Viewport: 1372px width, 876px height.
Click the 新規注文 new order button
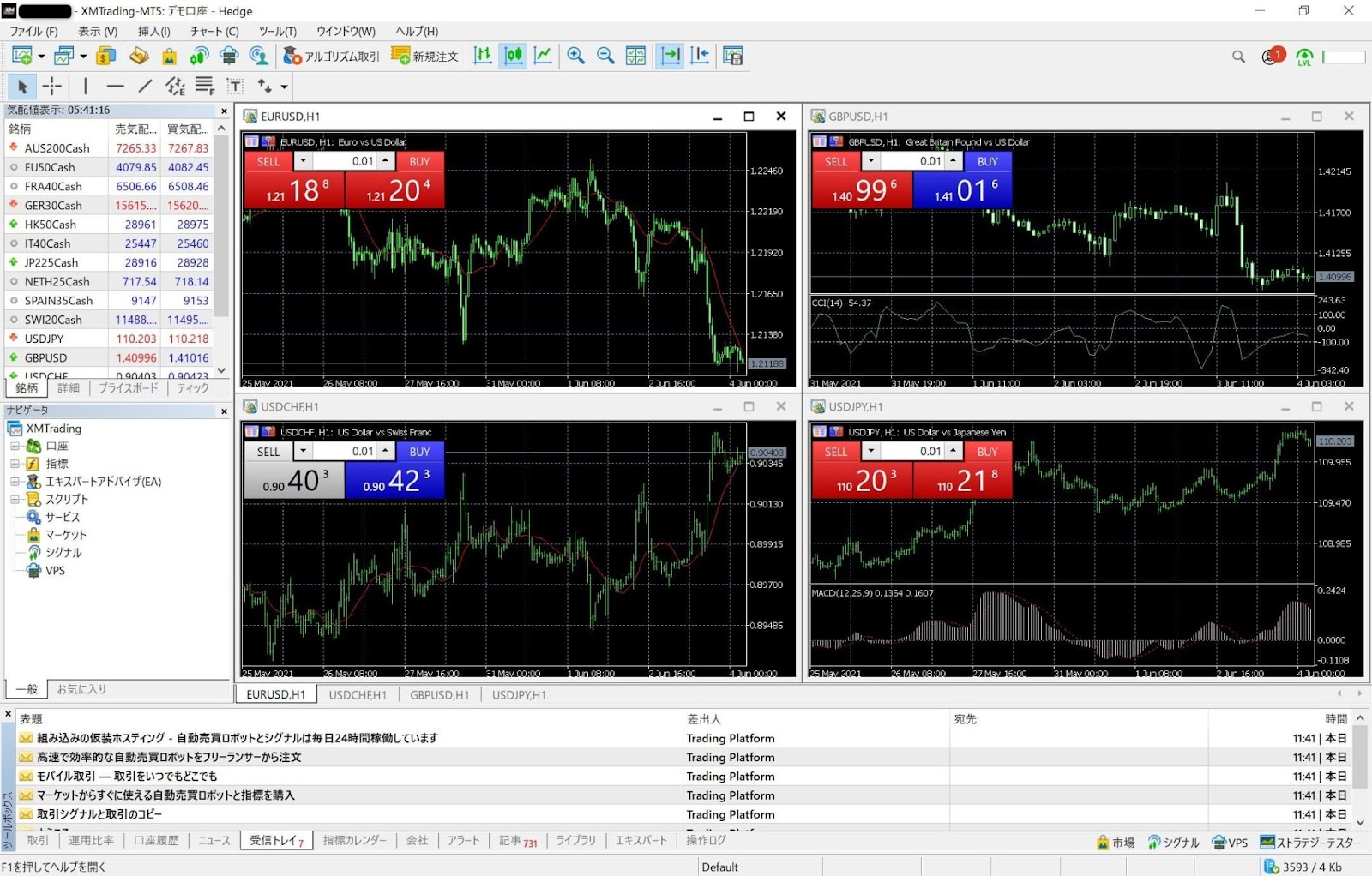tap(425, 56)
